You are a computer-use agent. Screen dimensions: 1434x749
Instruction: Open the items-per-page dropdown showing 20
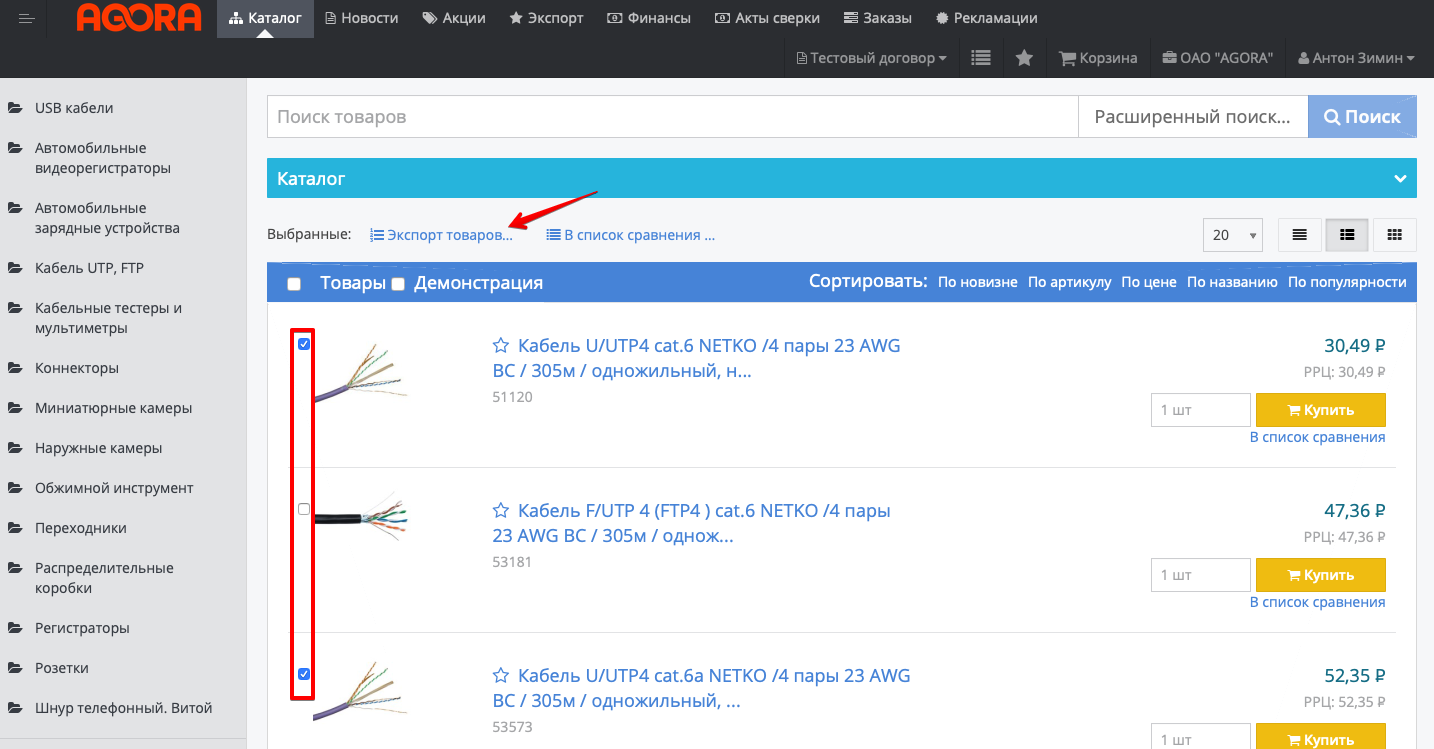coord(1232,235)
